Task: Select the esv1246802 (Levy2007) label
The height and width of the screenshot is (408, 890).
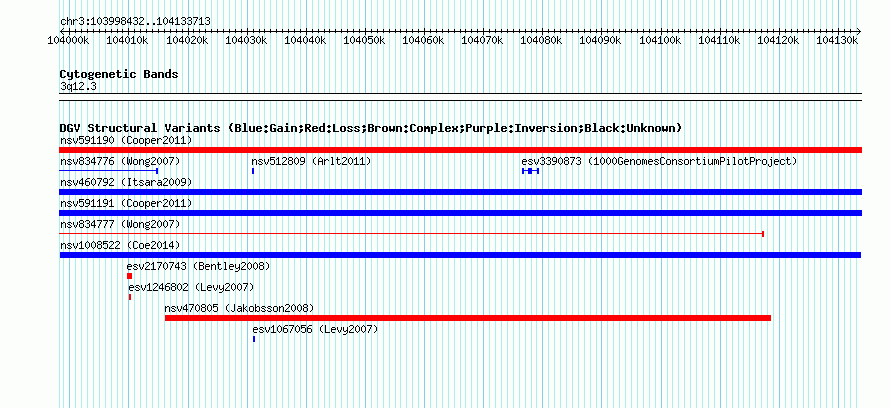Action: pos(191,287)
